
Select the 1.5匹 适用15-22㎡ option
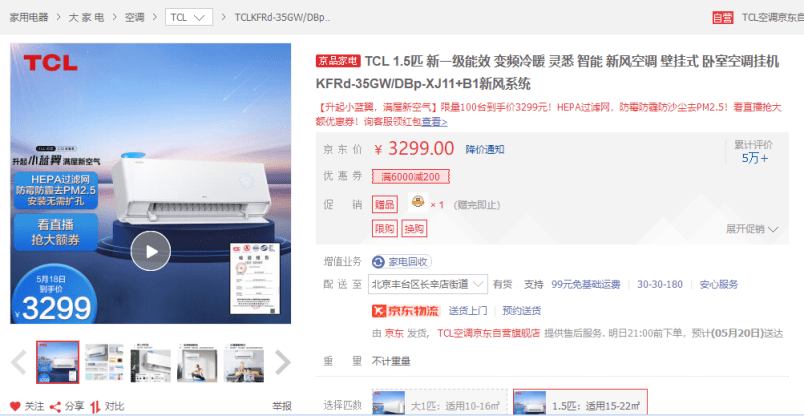(x=580, y=406)
